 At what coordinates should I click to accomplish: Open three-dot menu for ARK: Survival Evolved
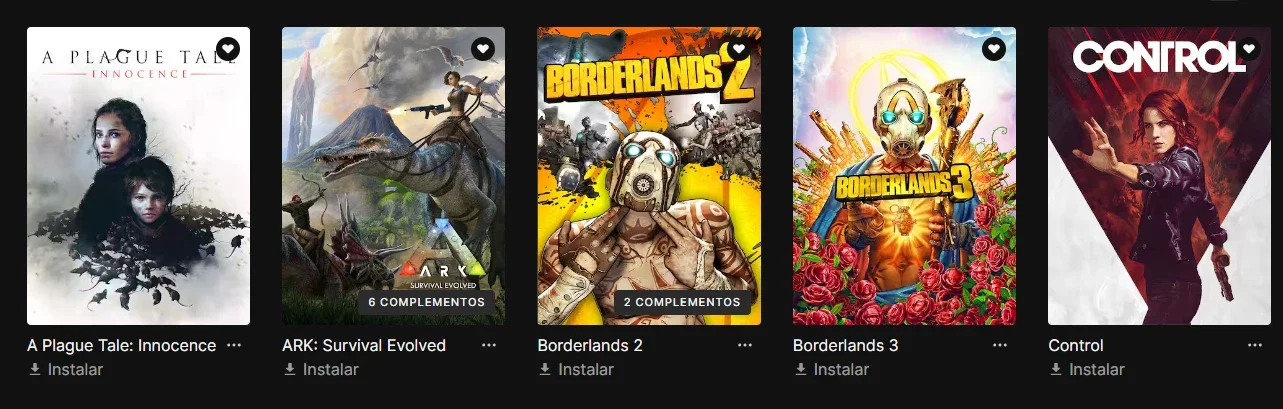click(x=489, y=345)
